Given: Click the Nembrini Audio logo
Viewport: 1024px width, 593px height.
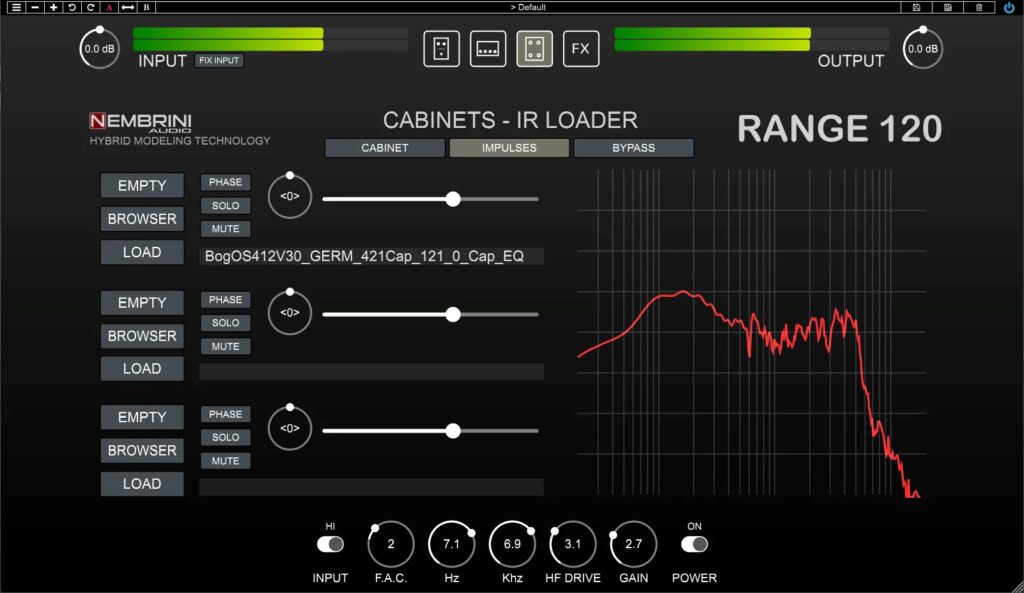Looking at the screenshot, I should (x=140, y=122).
